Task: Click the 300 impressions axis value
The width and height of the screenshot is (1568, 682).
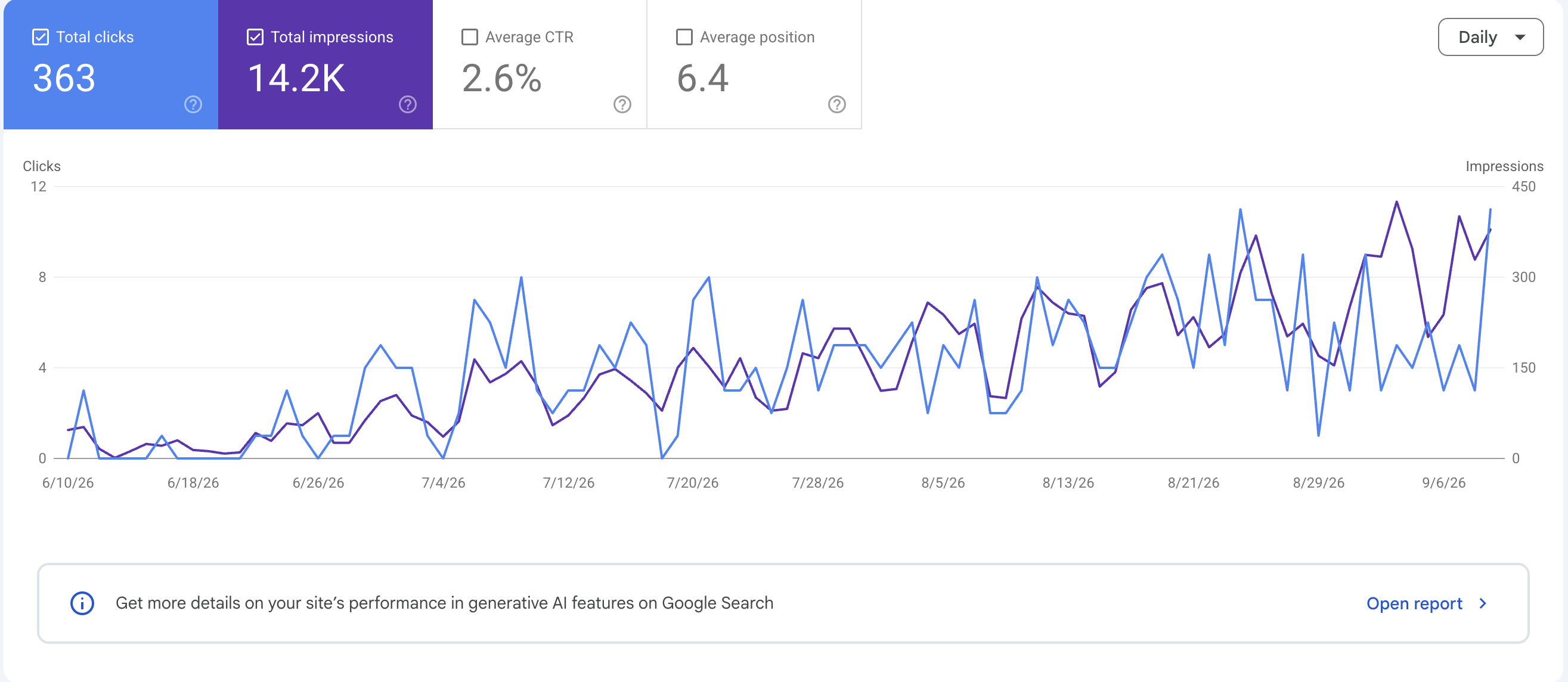Action: click(1523, 277)
